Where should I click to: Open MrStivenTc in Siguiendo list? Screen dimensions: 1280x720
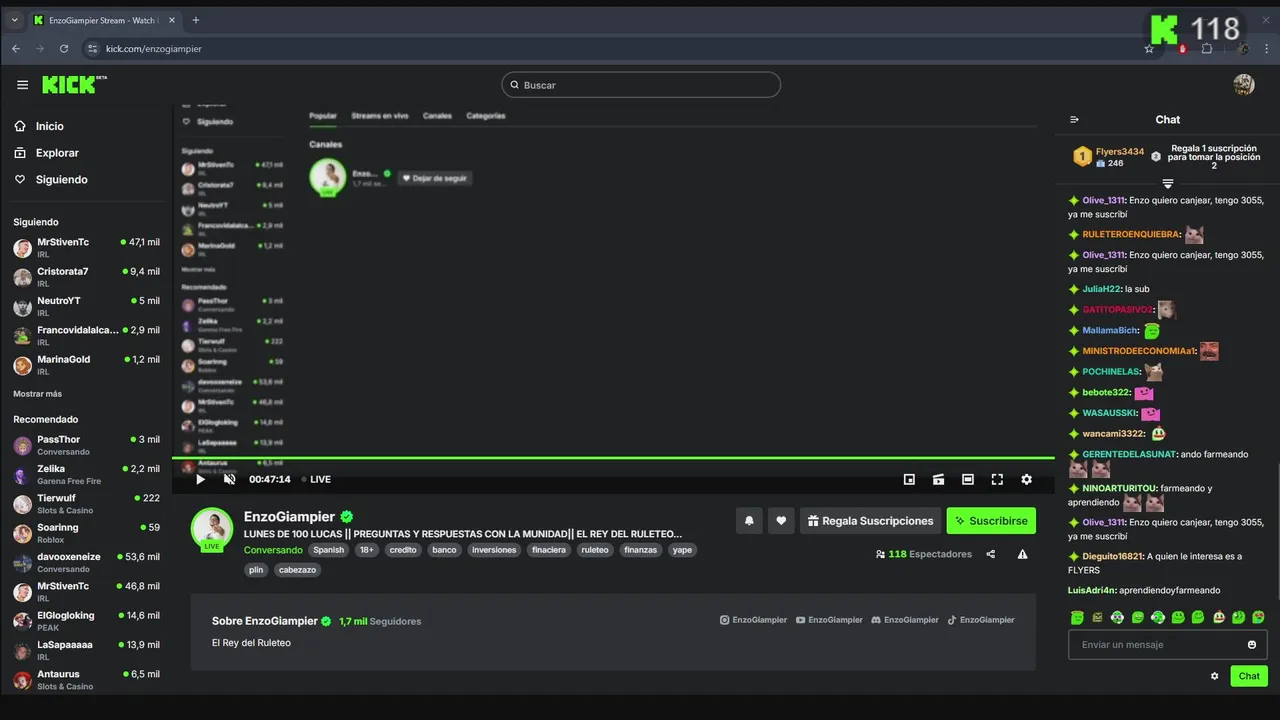tap(87, 247)
